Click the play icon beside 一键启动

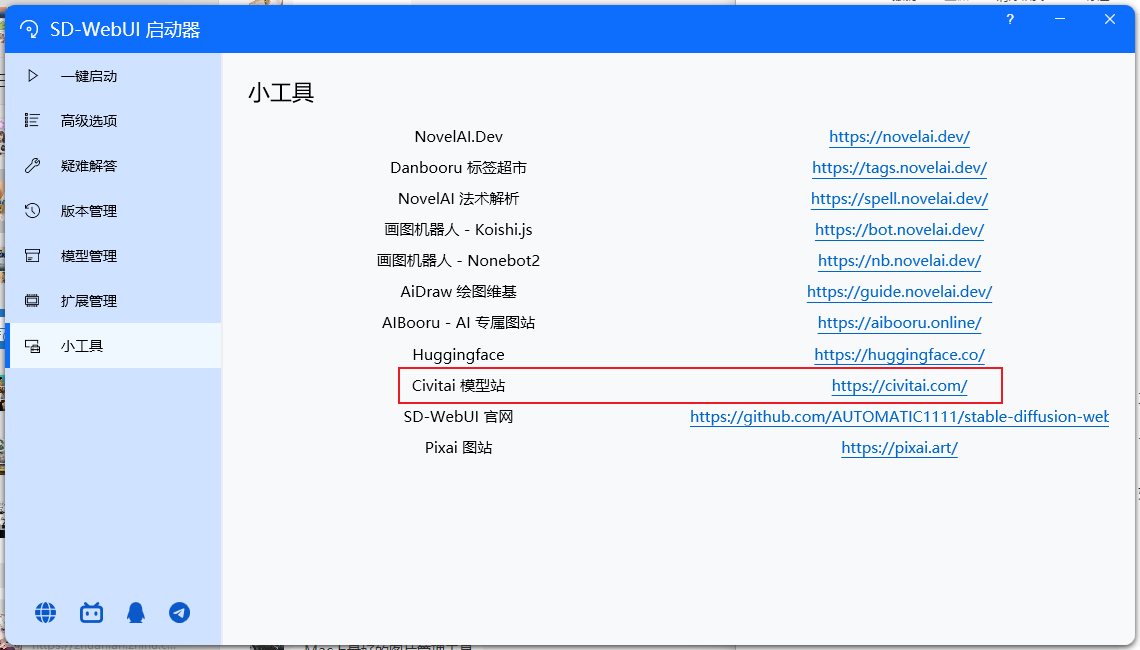(33, 76)
